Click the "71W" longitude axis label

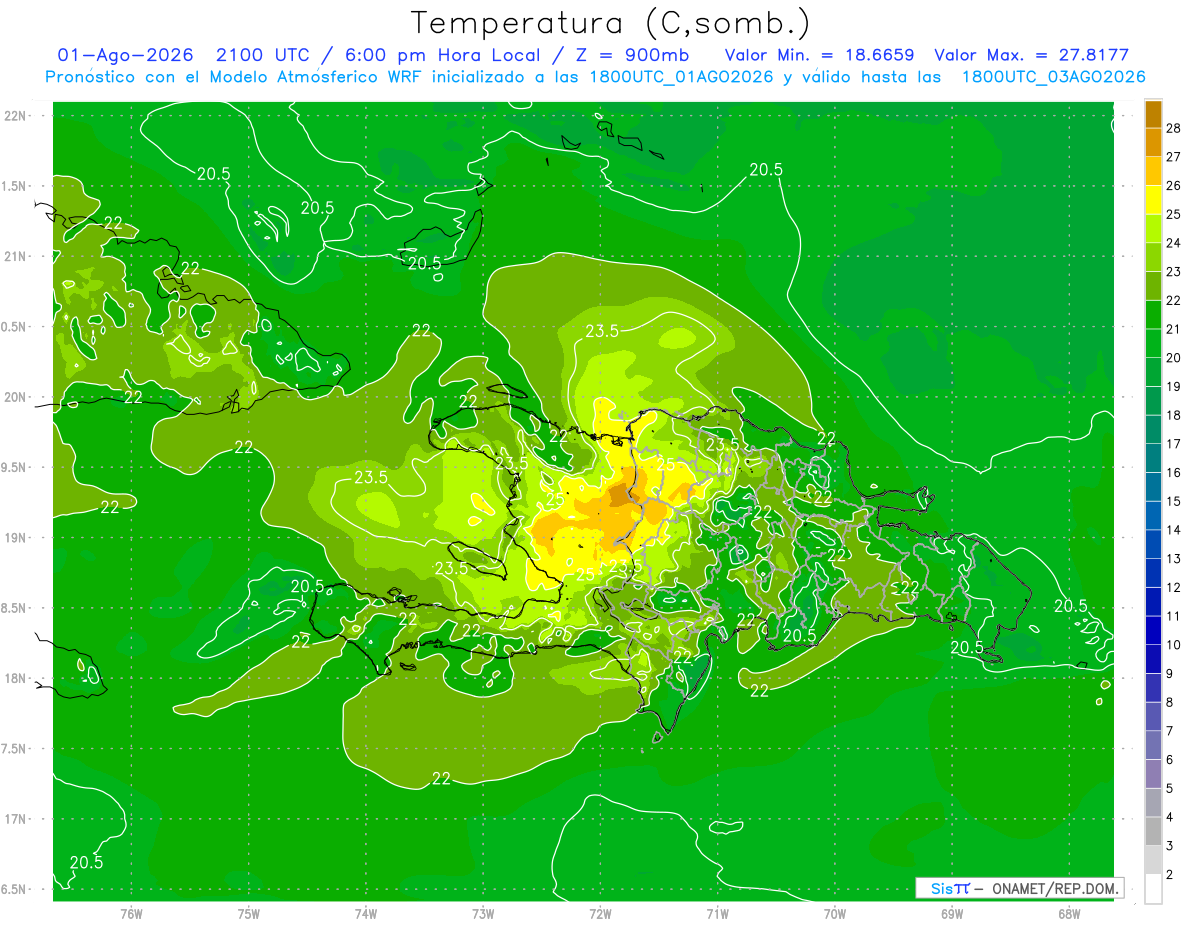click(x=717, y=914)
